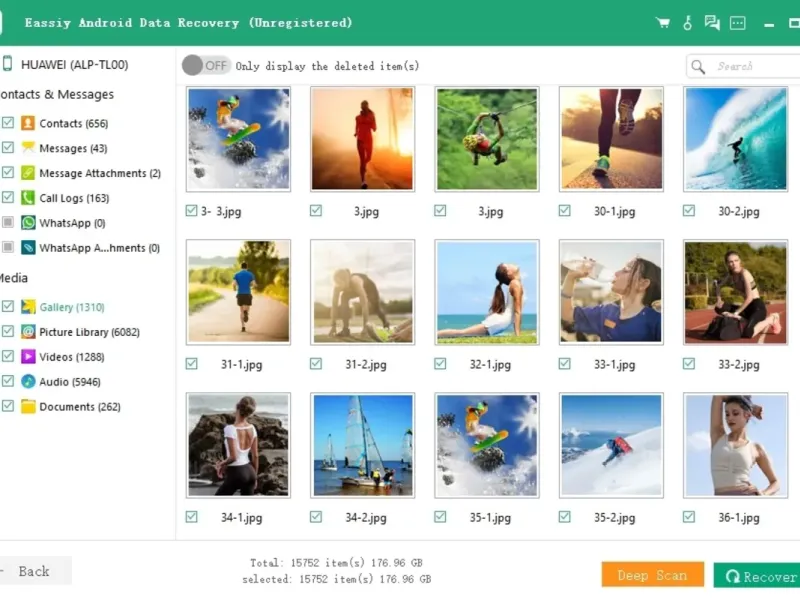Click the Picture Library icon
The height and width of the screenshot is (600, 800).
[28, 332]
